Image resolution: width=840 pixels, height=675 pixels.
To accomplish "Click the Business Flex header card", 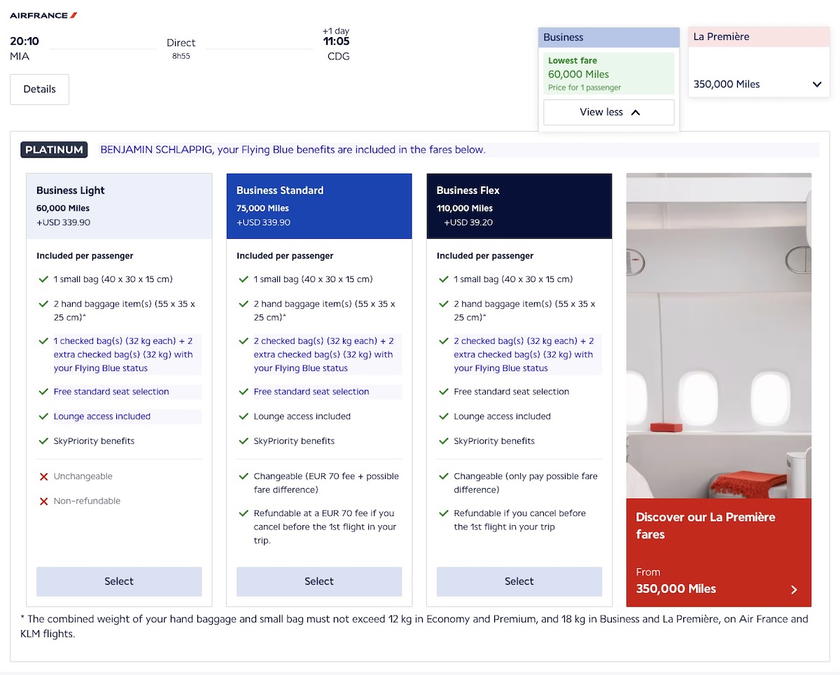I will click(x=519, y=206).
